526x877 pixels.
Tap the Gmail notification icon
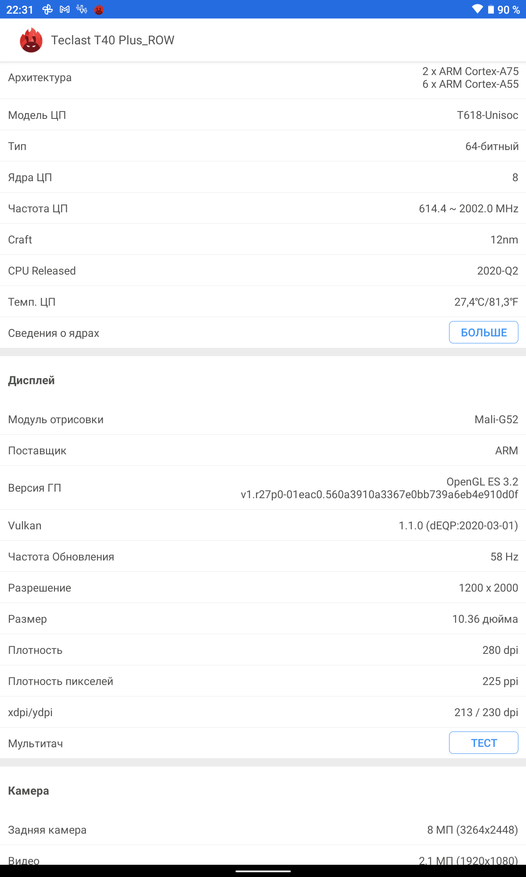pos(65,10)
